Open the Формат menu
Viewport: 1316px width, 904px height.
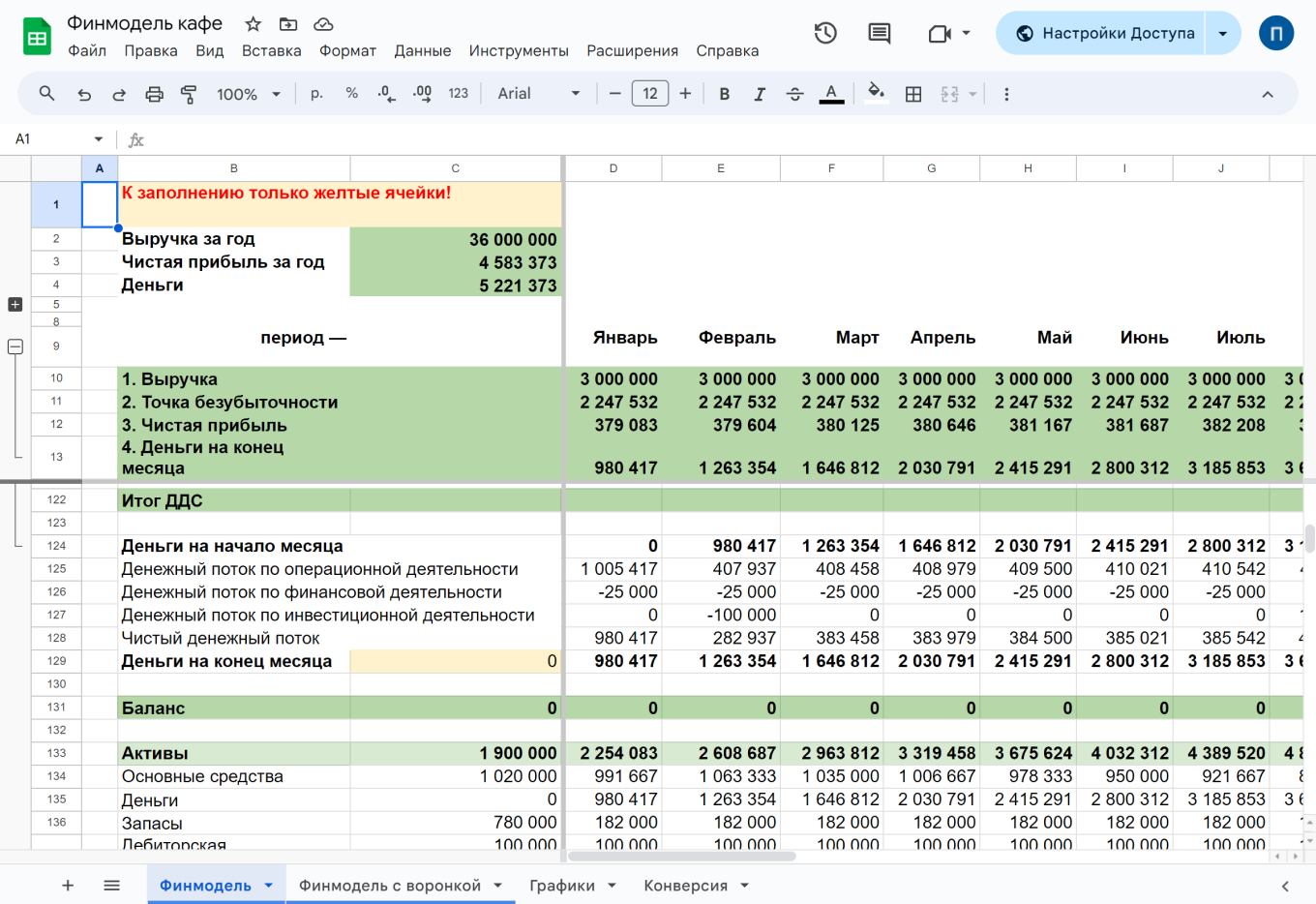point(347,51)
